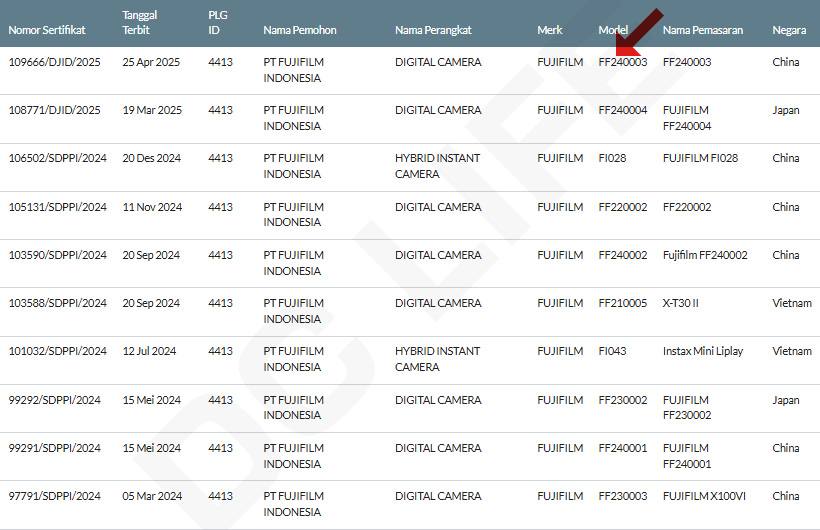Click model cell FF240003 in Model column
The width and height of the screenshot is (820, 530).
click(623, 62)
